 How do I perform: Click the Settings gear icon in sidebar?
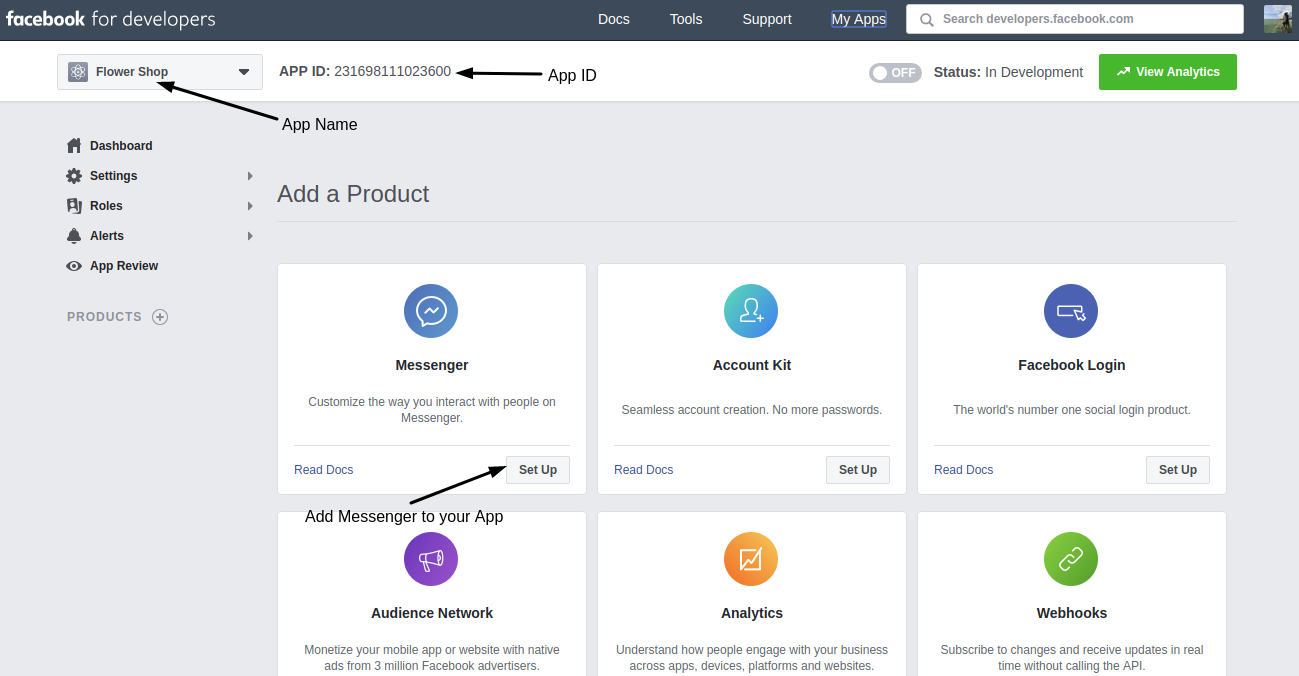(74, 176)
